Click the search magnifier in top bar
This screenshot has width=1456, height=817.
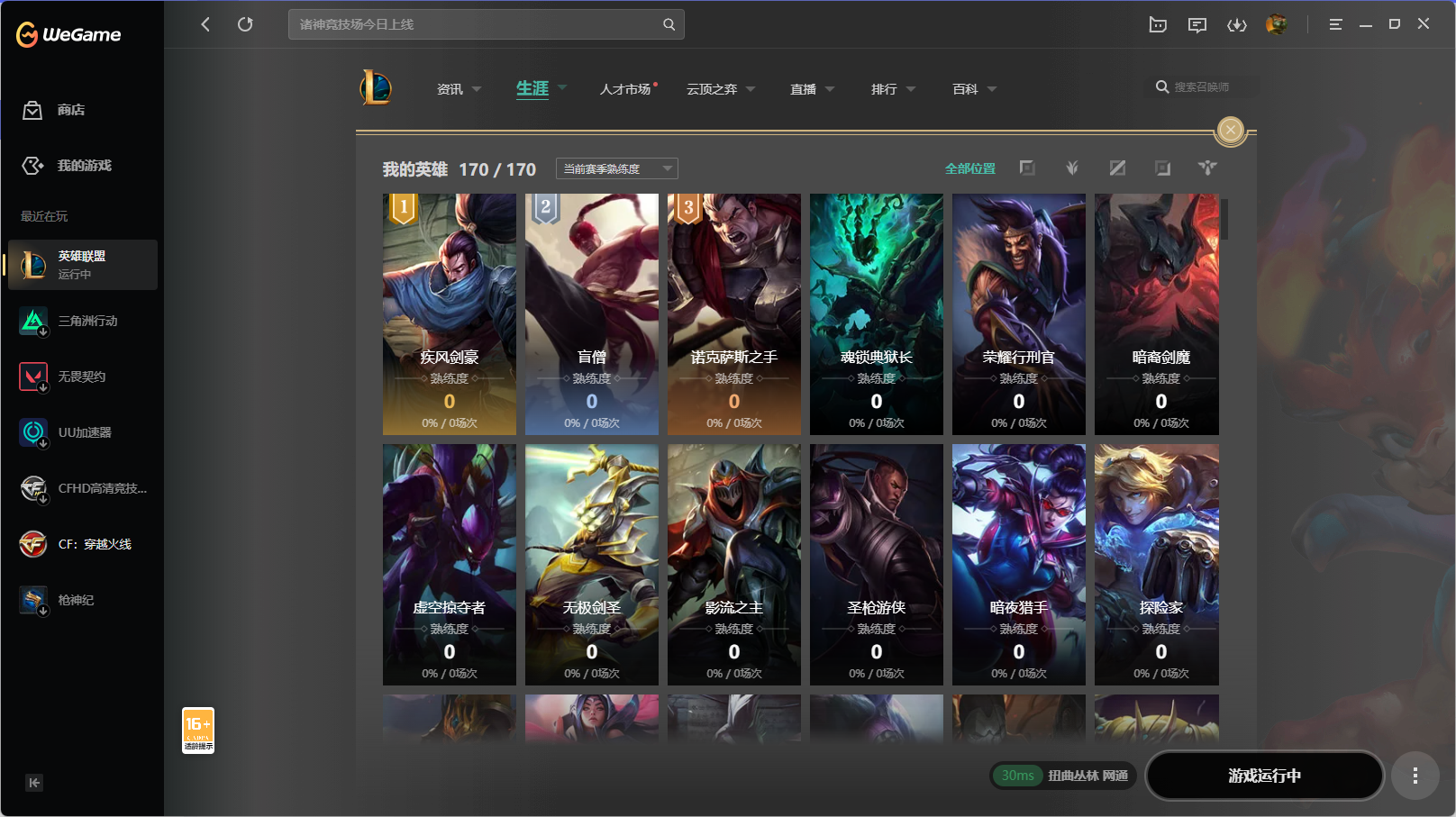pos(669,24)
